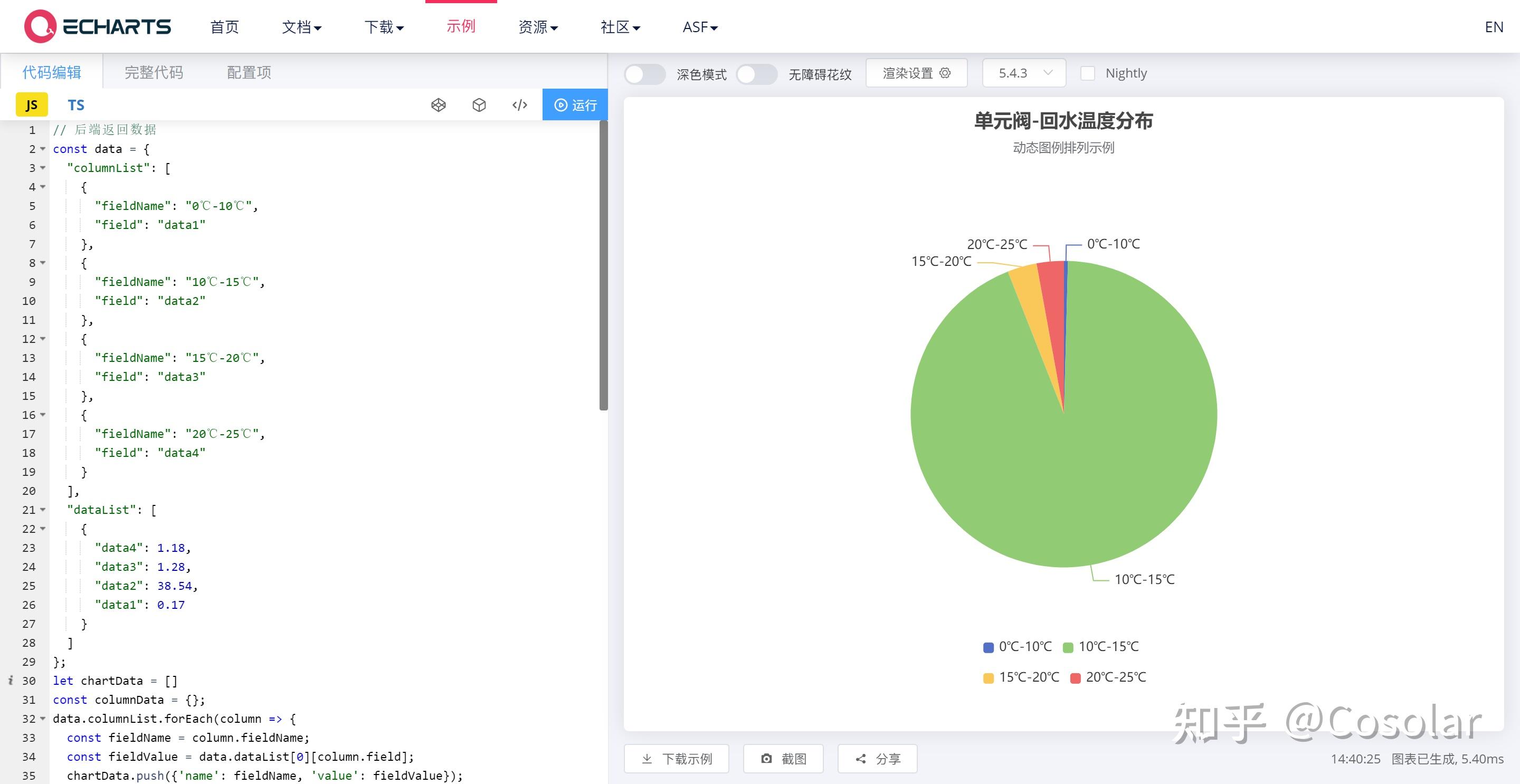Expand the 文档 navigation dropdown
This screenshot has width=1520, height=784.
[x=301, y=27]
